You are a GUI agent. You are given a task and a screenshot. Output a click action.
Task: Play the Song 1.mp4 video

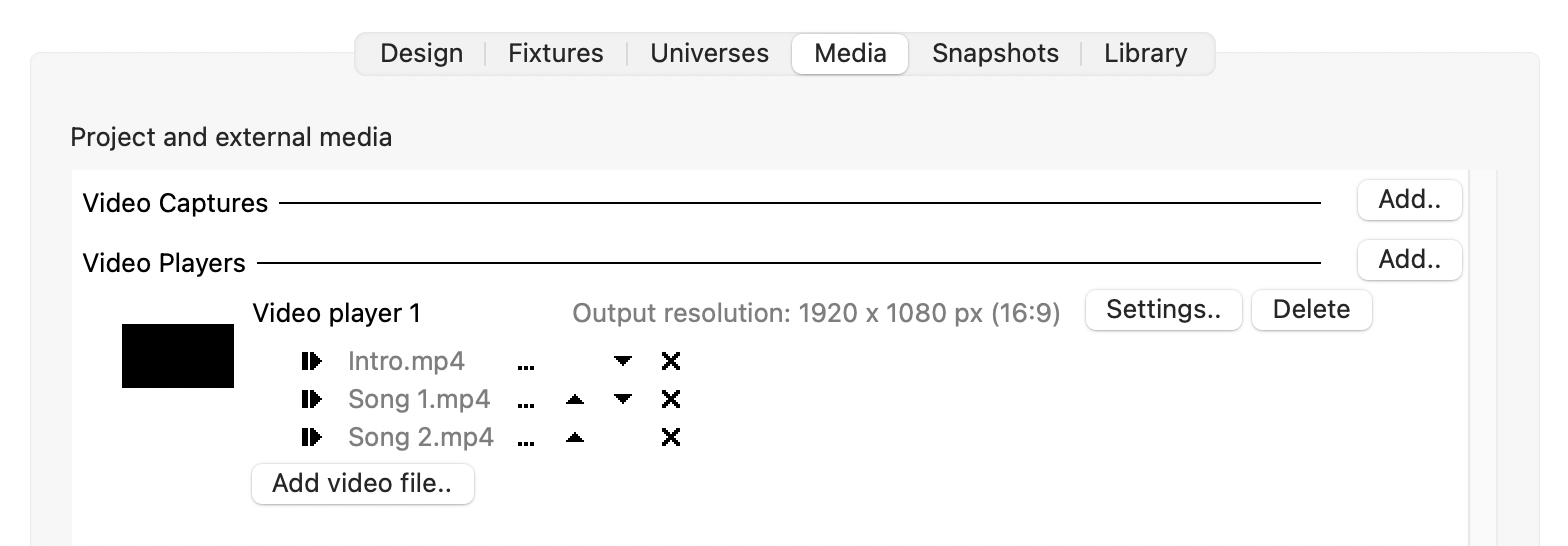pos(311,399)
